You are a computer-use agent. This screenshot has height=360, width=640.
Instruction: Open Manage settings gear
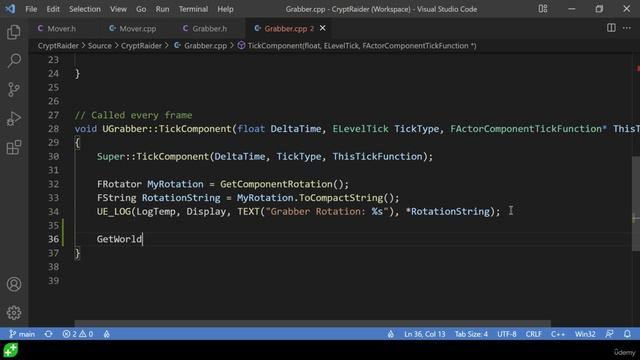(x=13, y=313)
